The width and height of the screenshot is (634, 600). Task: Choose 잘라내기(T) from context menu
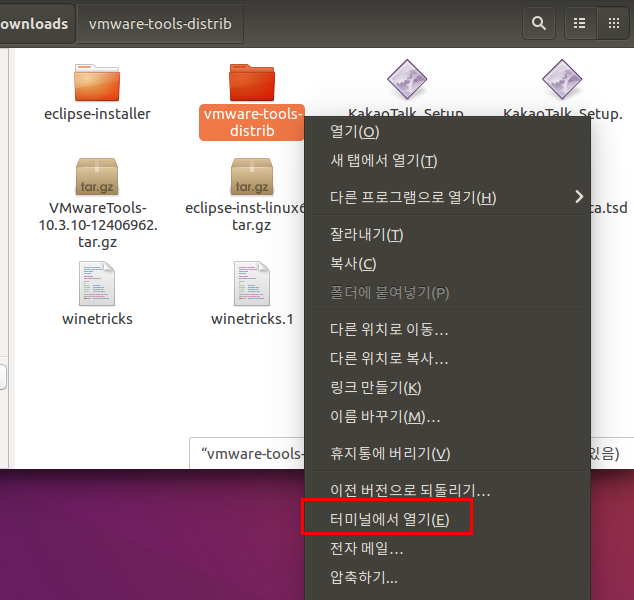pyautogui.click(x=448, y=235)
